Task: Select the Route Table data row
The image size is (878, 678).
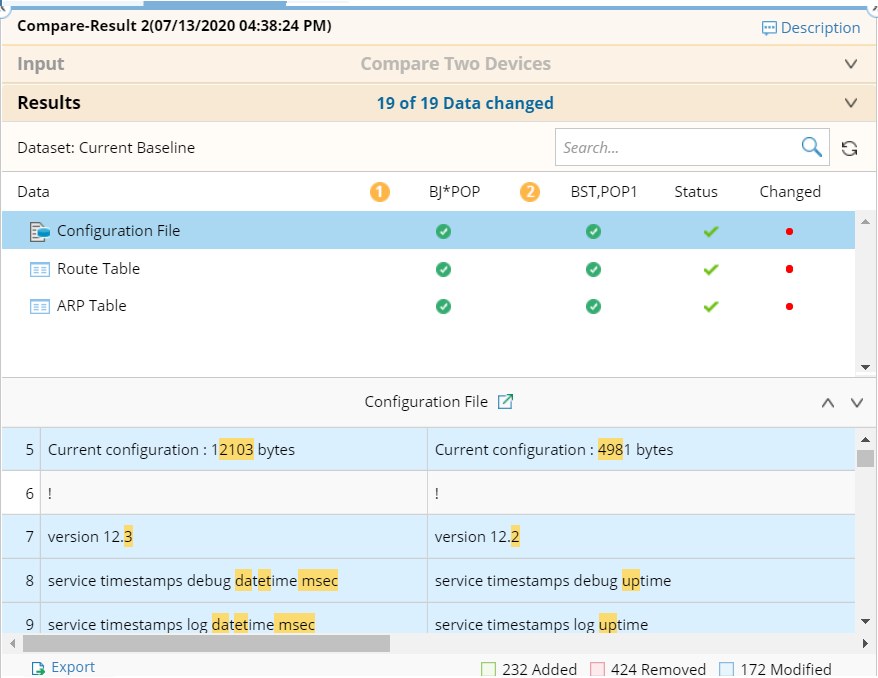Action: (98, 269)
